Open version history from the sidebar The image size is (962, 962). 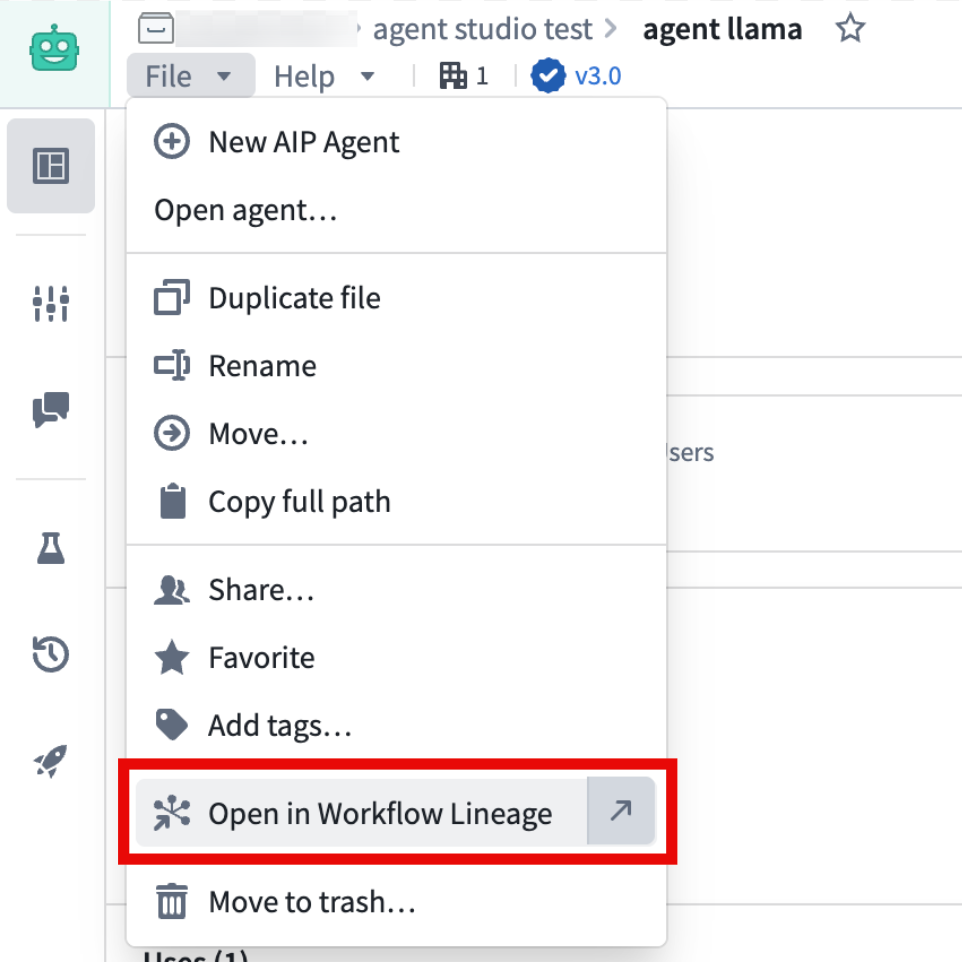point(50,653)
